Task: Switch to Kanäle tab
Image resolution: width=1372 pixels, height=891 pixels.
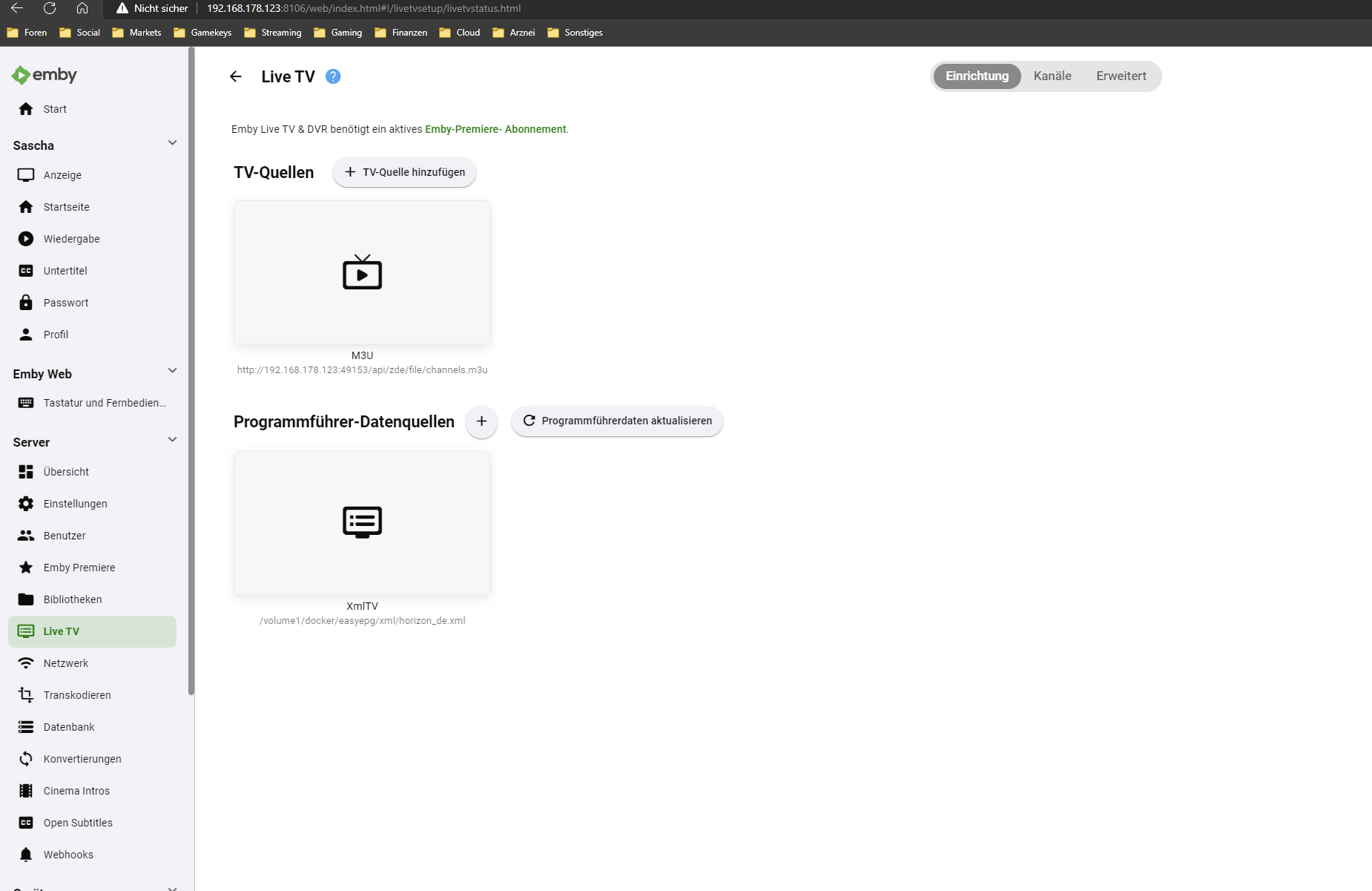Action: pyautogui.click(x=1052, y=76)
